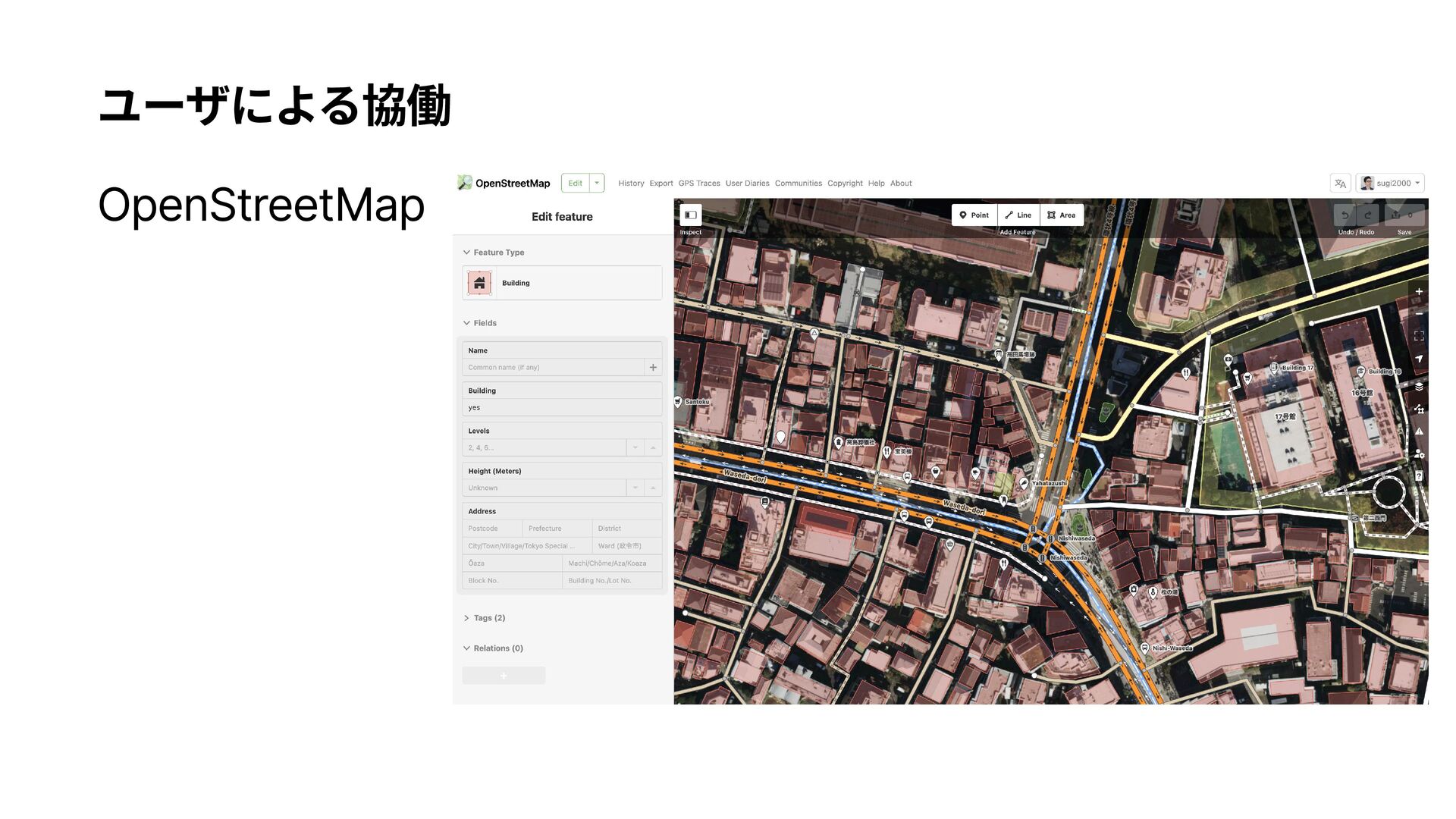This screenshot has width=1456, height=819.
Task: Click the Save upload button
Action: pyautogui.click(x=1404, y=215)
